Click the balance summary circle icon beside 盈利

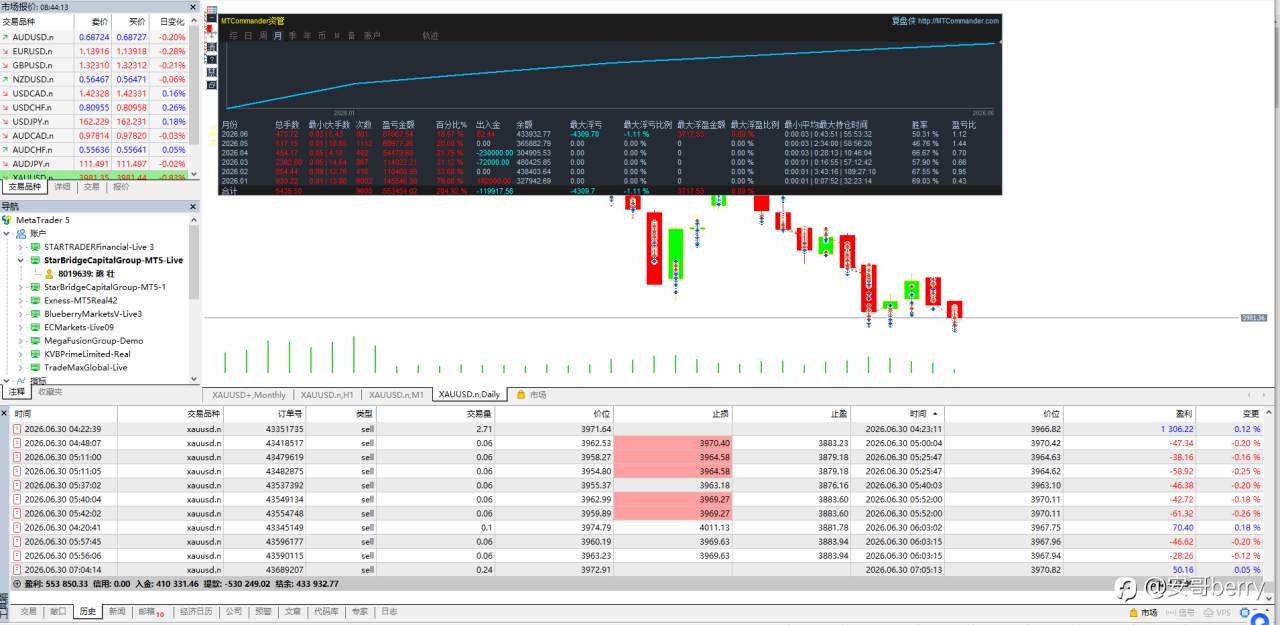(17, 583)
